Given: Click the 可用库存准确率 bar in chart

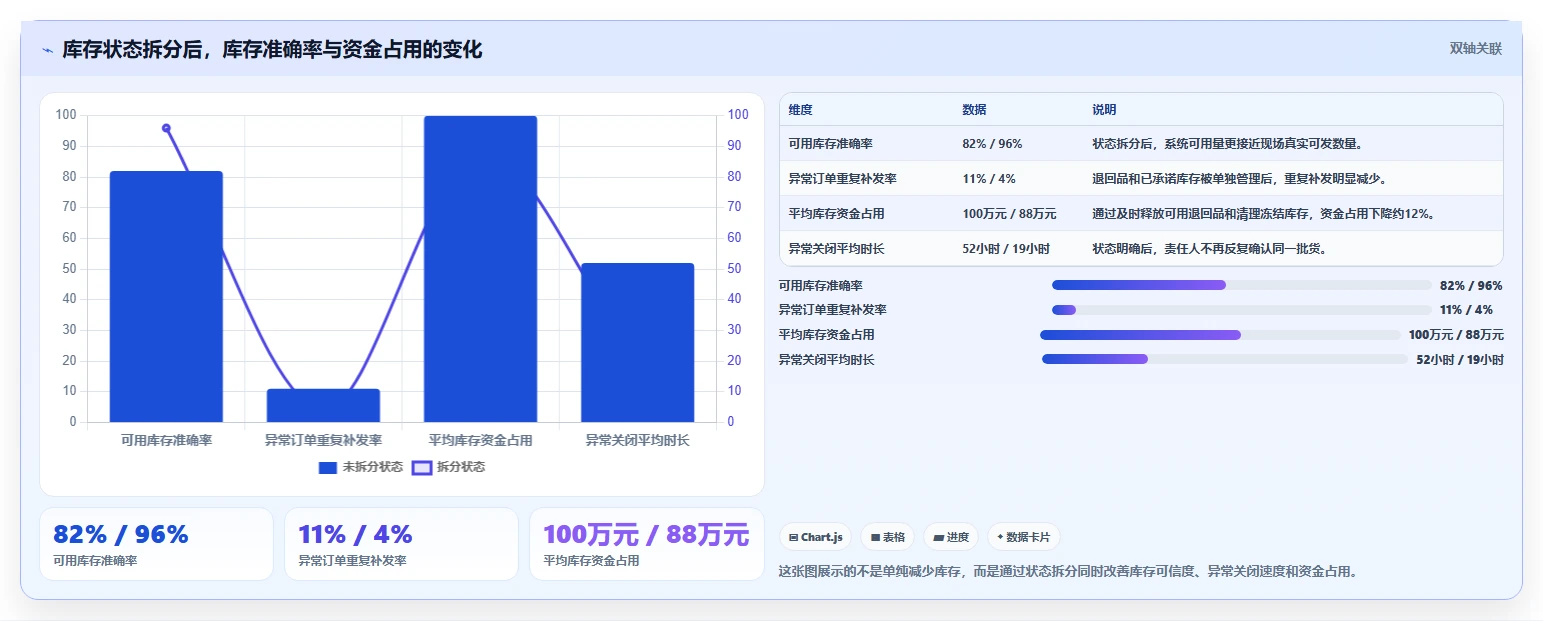Looking at the screenshot, I should click(x=166, y=297).
